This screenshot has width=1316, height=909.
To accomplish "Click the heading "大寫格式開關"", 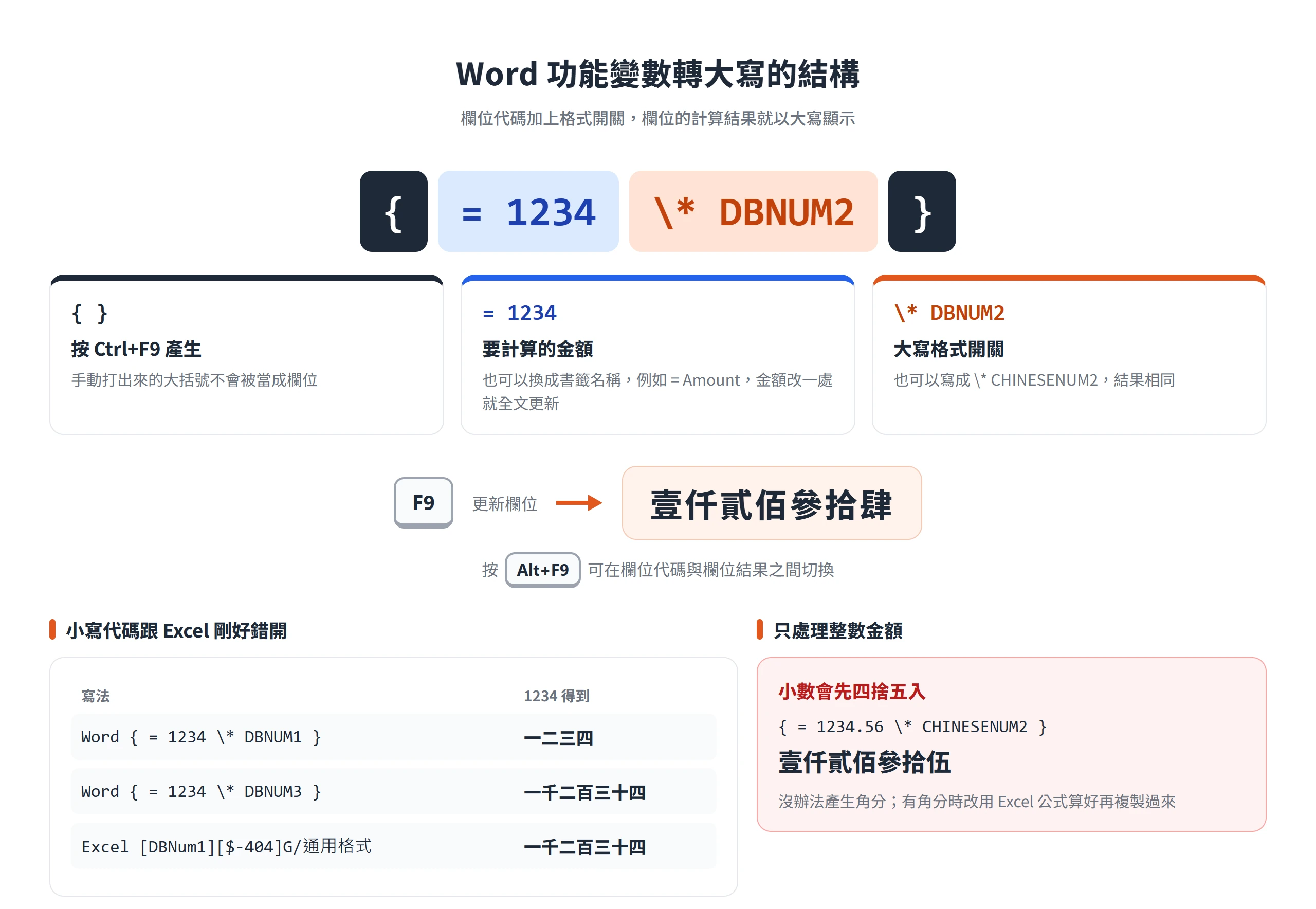I will click(x=949, y=349).
